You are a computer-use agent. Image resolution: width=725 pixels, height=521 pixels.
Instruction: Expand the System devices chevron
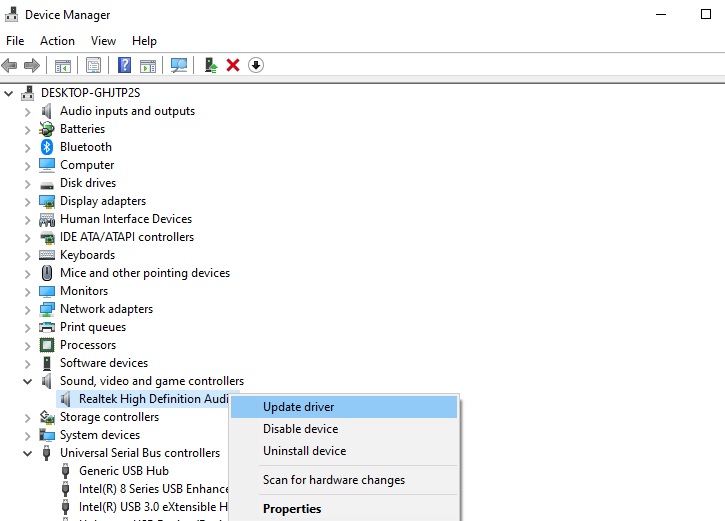click(x=28, y=435)
